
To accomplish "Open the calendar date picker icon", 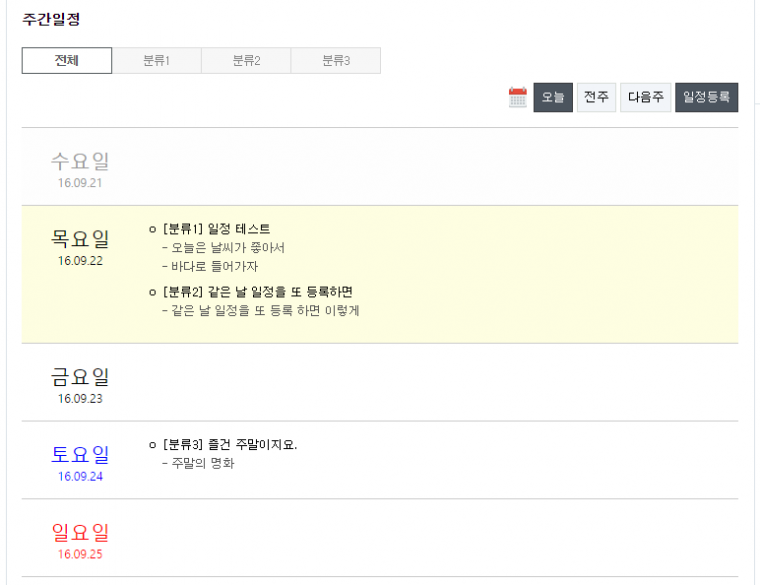I will 517,97.
